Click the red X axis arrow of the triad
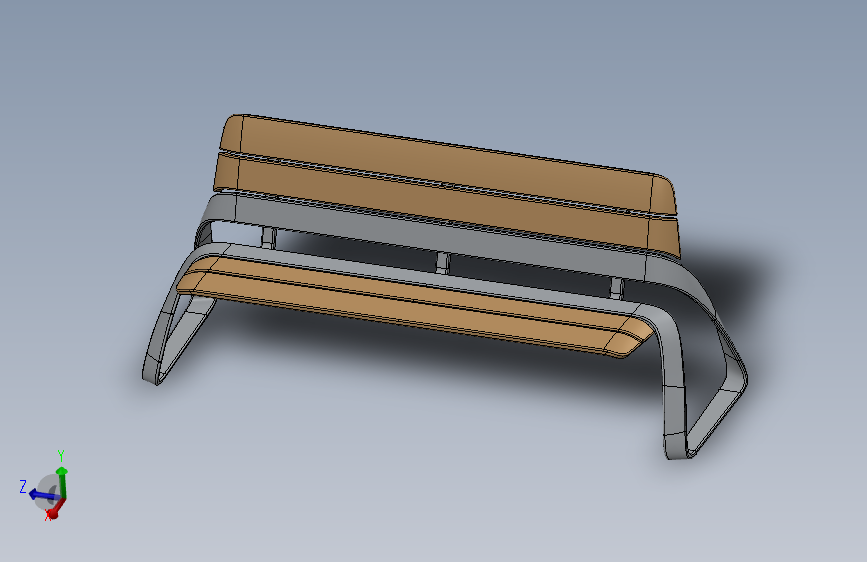The width and height of the screenshot is (867, 562). [x=56, y=509]
